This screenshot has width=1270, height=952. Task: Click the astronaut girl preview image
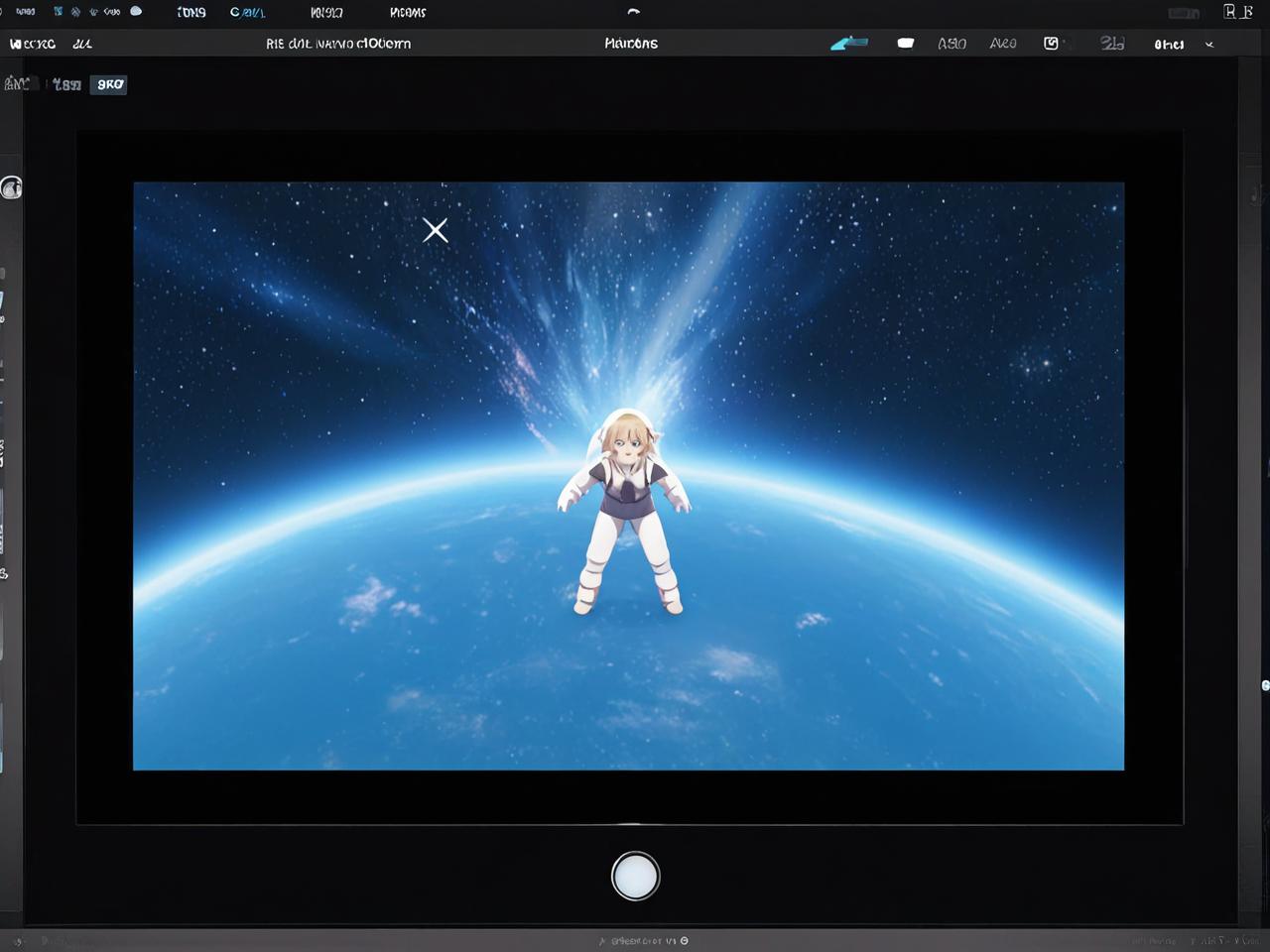[x=628, y=476]
